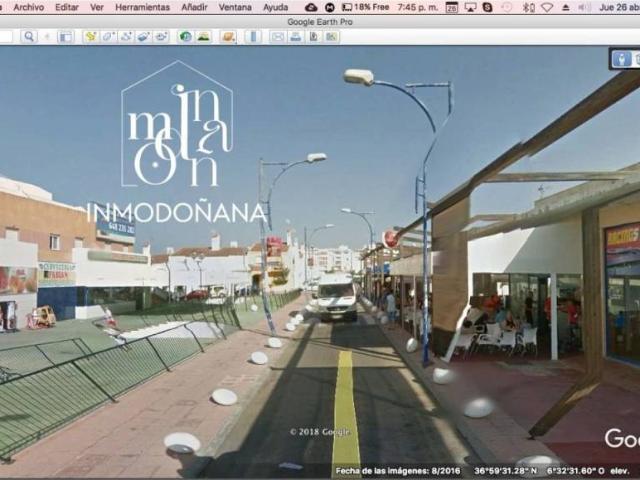Open the calendar 26 menu bar icon
Viewport: 640px width, 480px height.
tap(451, 7)
